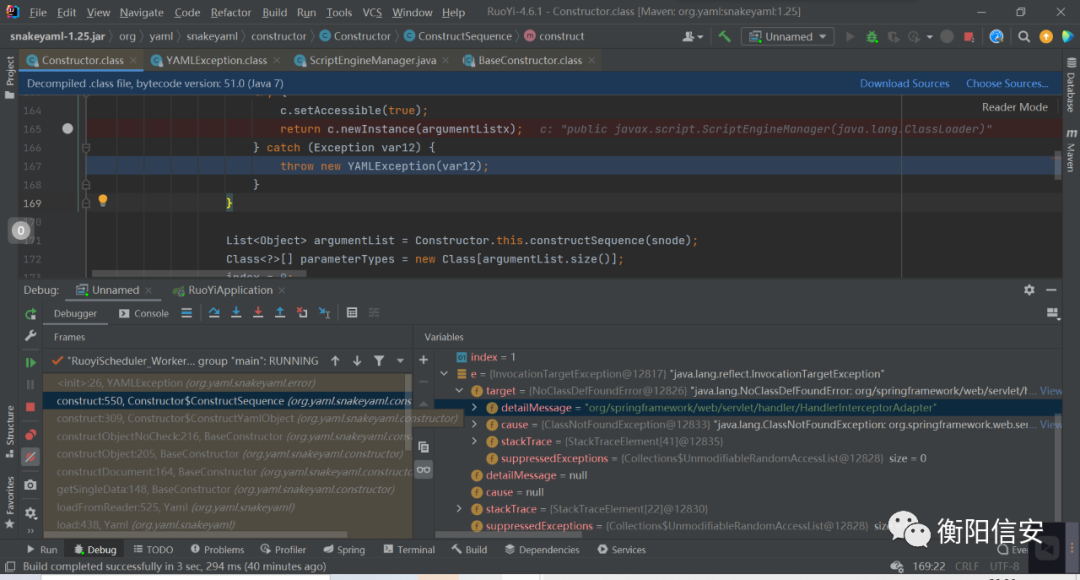This screenshot has width=1080, height=580.
Task: Click the Show Execution Point lines icon
Action: pyautogui.click(x=187, y=313)
